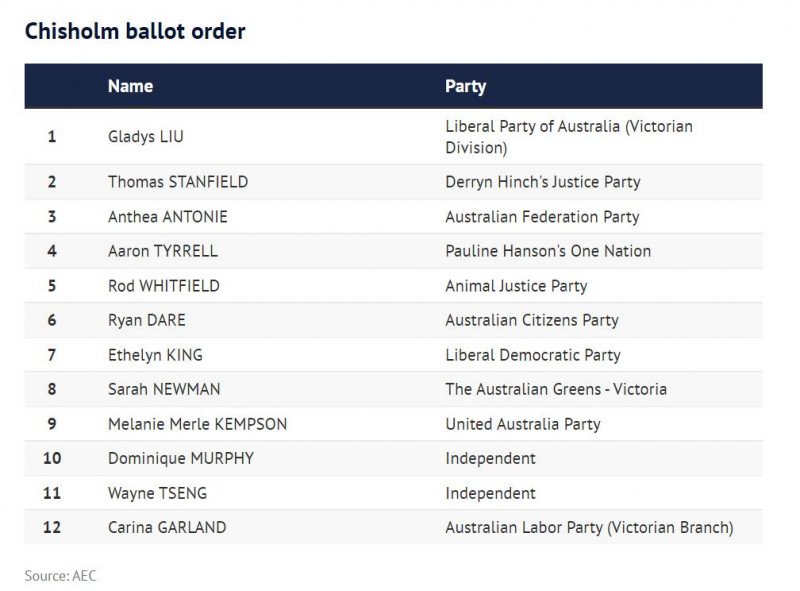The image size is (800, 591).
Task: Select Rod WHITFIELD row name
Action: point(163,285)
